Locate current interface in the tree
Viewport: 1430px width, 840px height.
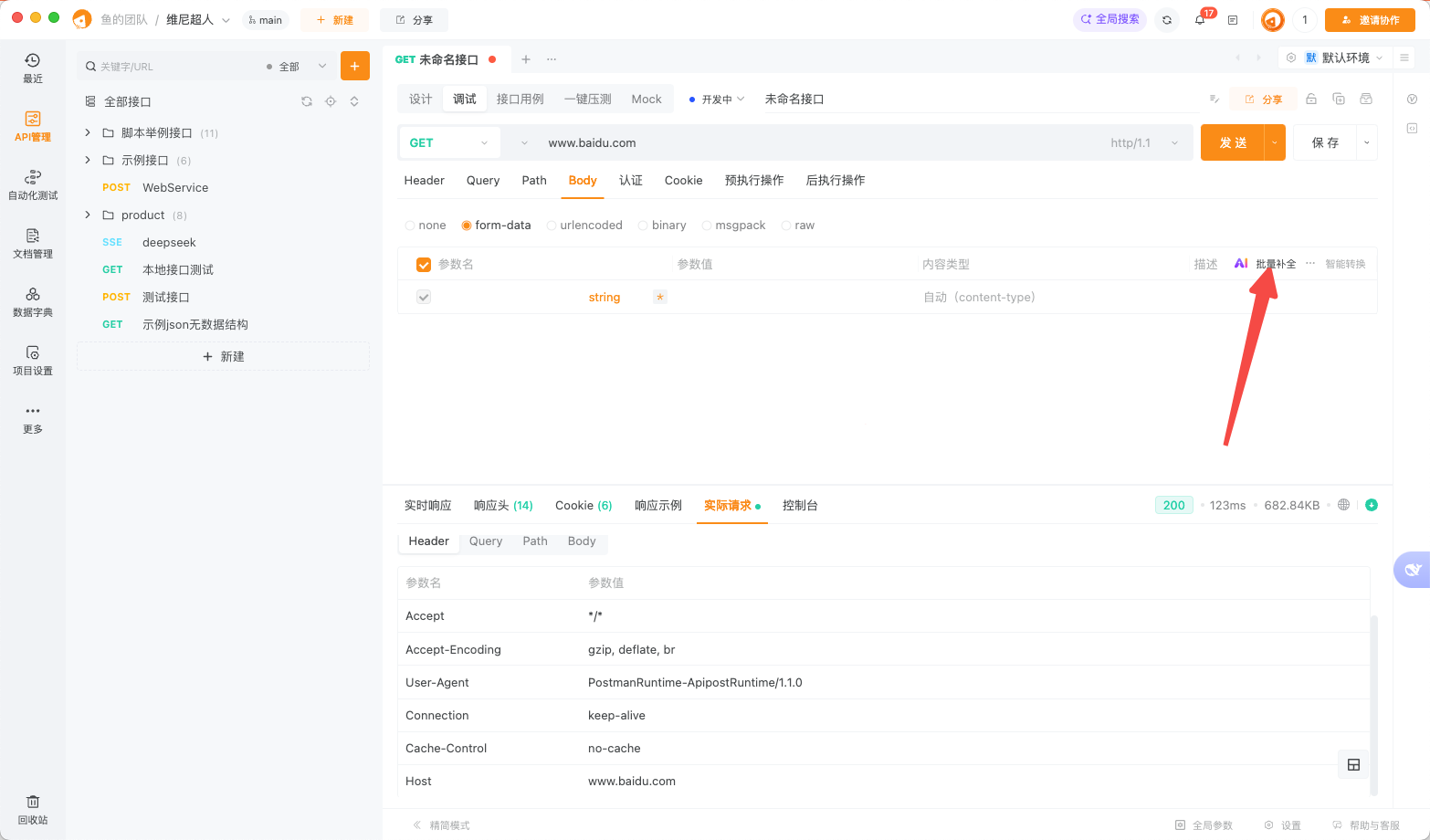pos(331,101)
